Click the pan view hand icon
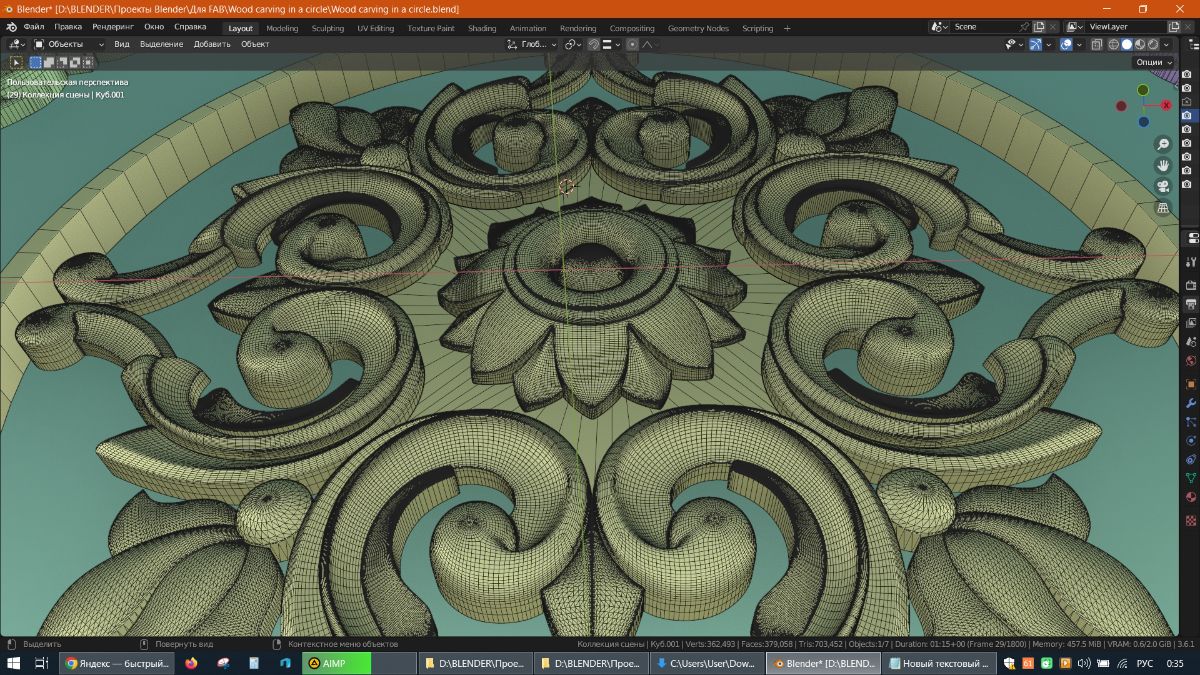1200x675 pixels. 1163,165
